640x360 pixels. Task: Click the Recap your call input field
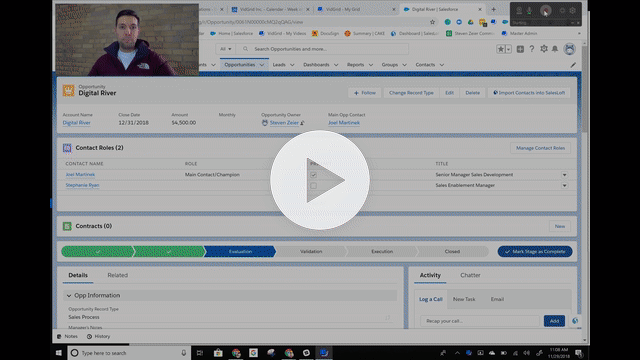click(480, 321)
